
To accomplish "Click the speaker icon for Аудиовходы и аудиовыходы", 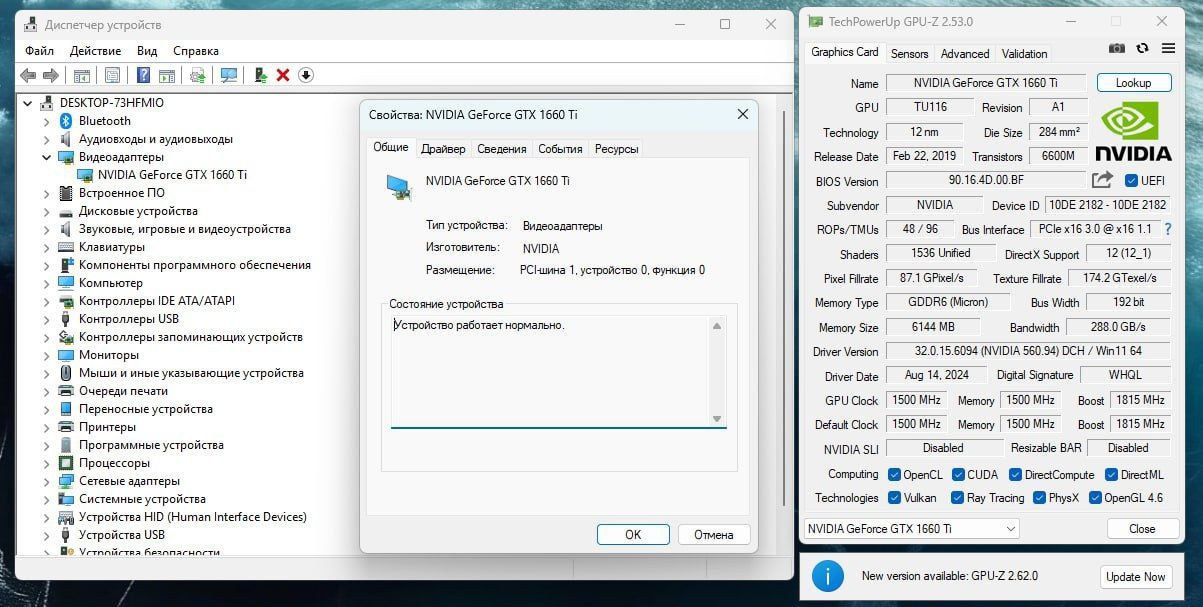I will pyautogui.click(x=66, y=139).
